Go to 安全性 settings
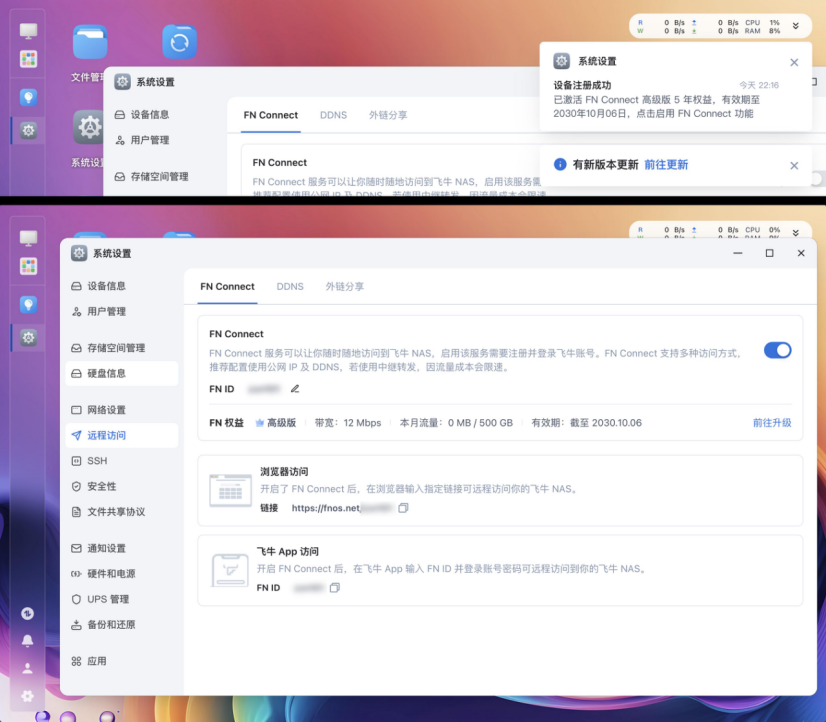The height and width of the screenshot is (722, 826). tap(122, 486)
